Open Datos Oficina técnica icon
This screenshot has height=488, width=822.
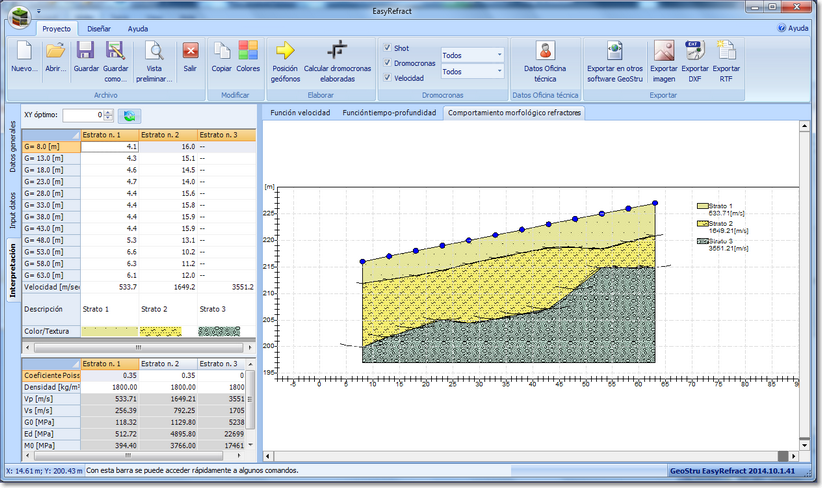pos(545,51)
